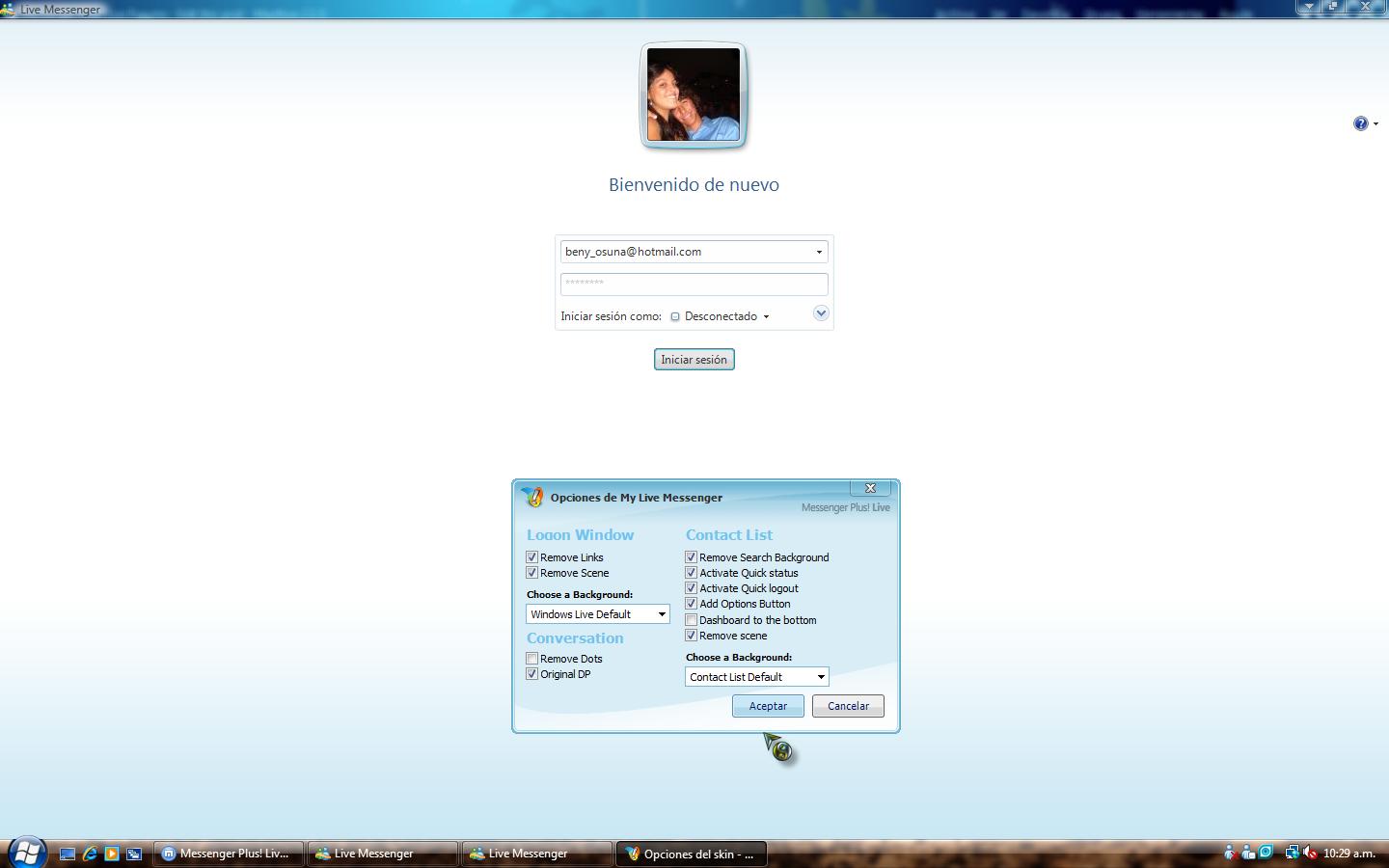Viewport: 1389px width, 868px height.
Task: Click the password input field
Action: point(694,284)
